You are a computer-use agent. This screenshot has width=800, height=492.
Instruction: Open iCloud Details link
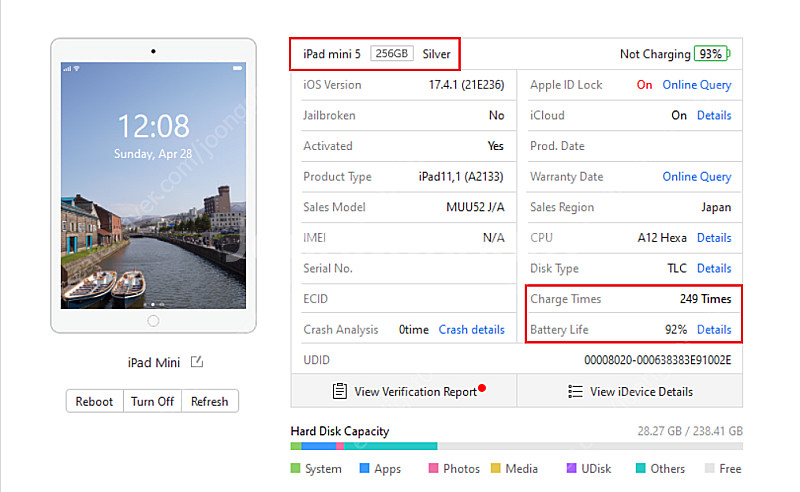tap(714, 115)
